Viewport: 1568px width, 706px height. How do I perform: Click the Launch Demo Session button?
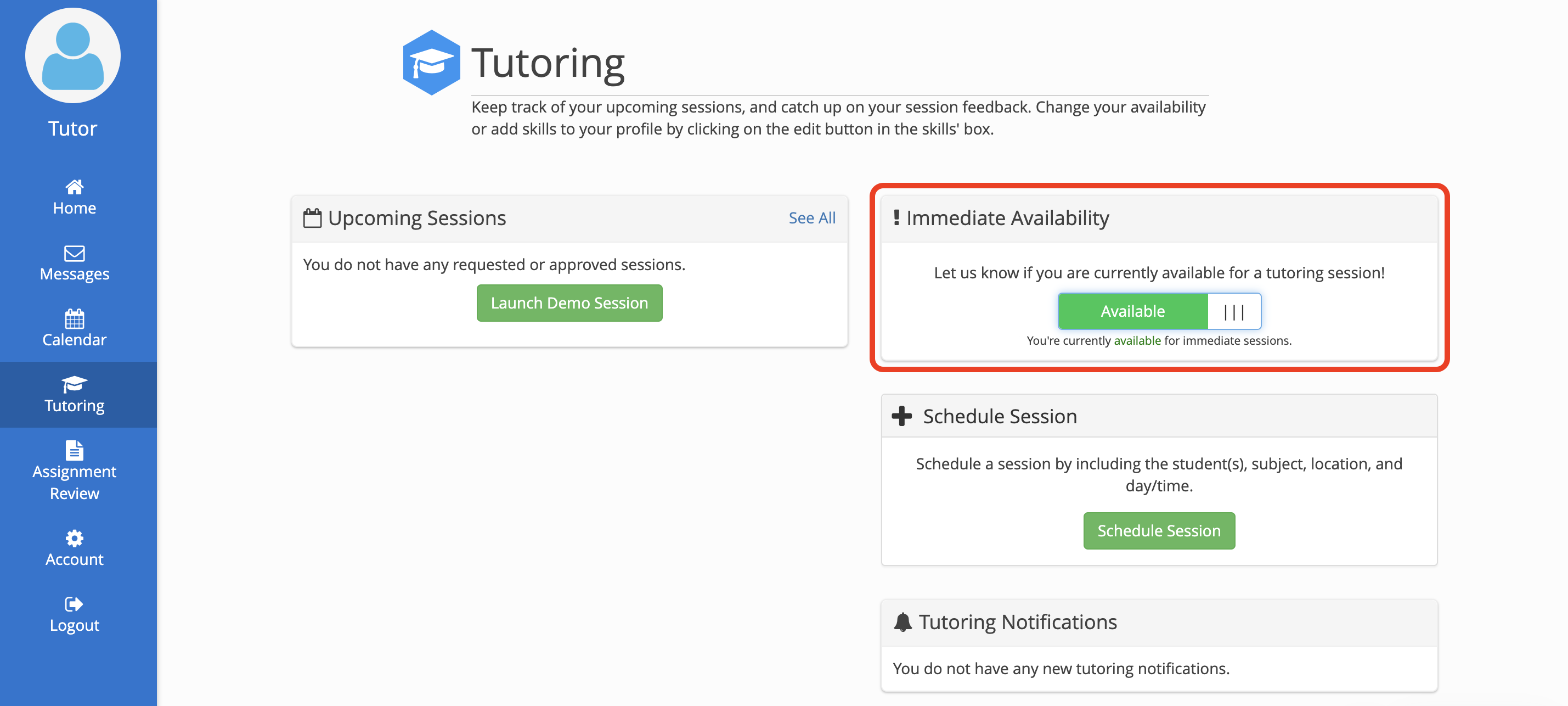[568, 302]
